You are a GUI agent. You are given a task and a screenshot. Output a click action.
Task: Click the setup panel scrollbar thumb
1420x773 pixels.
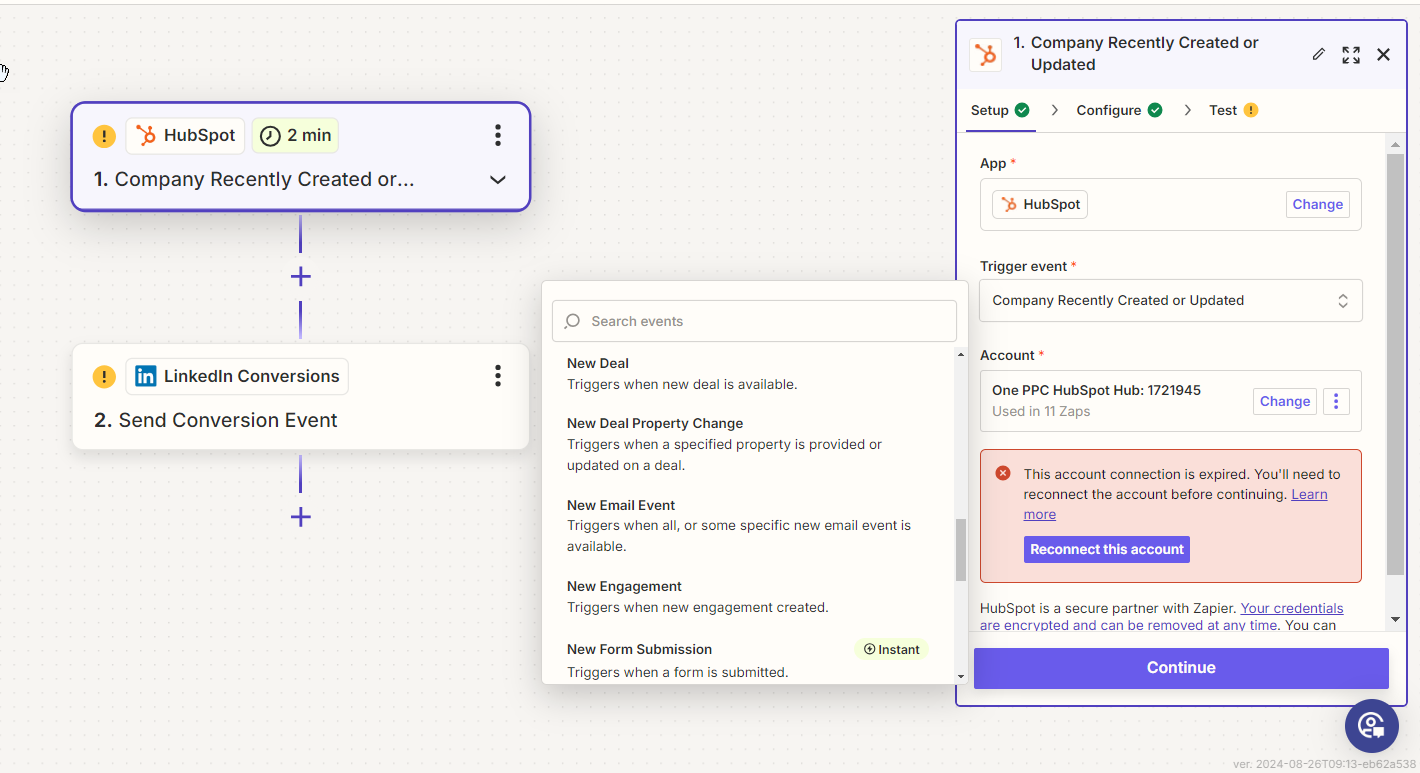coord(1396,364)
